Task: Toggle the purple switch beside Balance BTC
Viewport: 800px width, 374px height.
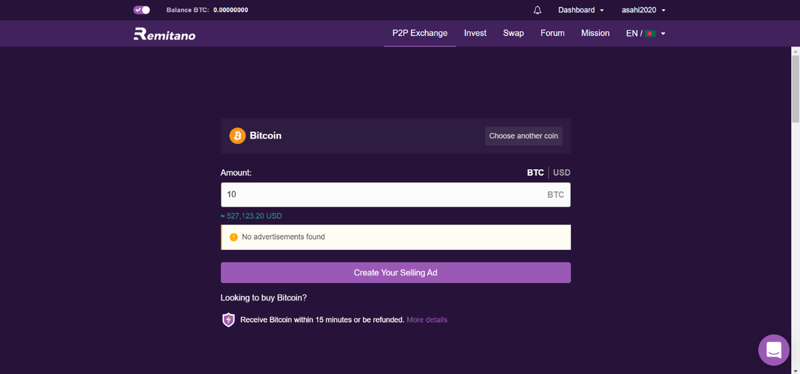Action: click(141, 10)
